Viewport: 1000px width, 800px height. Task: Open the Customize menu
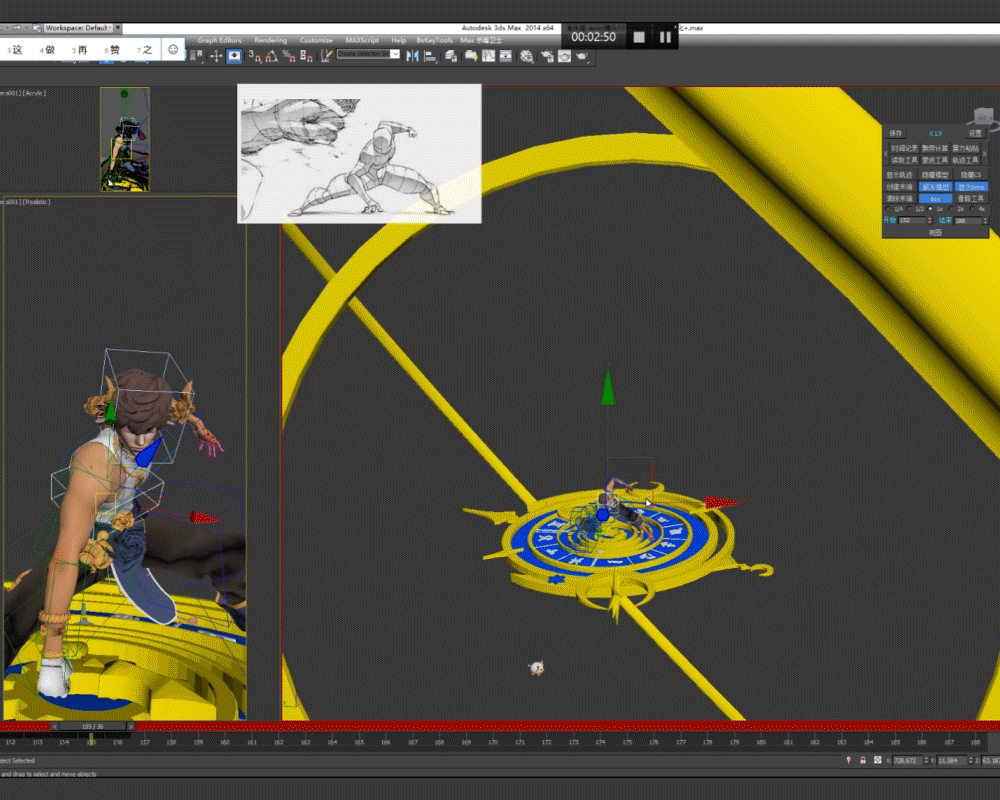click(316, 40)
